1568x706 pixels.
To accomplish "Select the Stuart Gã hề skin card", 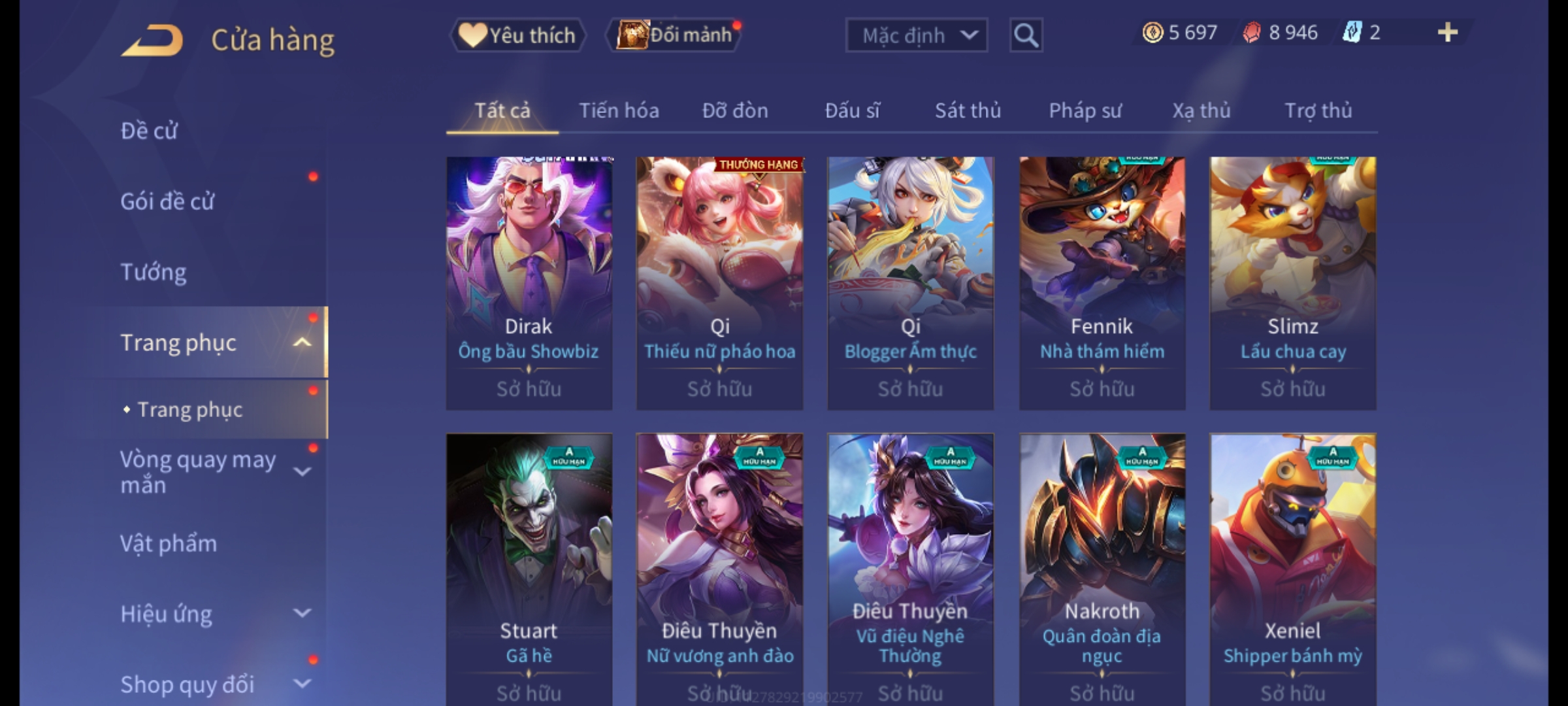I will (x=529, y=570).
